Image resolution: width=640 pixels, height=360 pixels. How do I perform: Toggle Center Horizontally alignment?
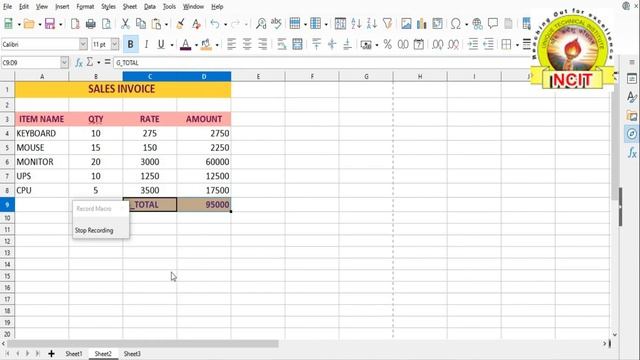point(247,44)
